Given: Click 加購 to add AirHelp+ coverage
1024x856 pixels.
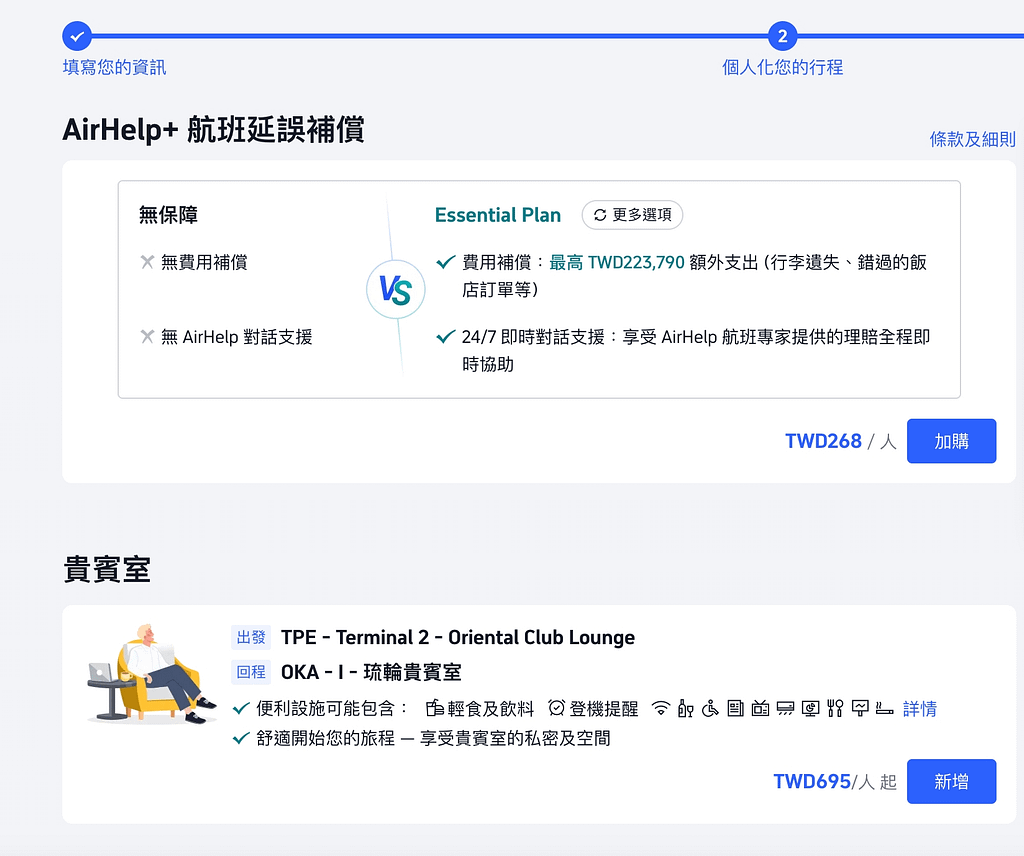Looking at the screenshot, I should (x=952, y=441).
